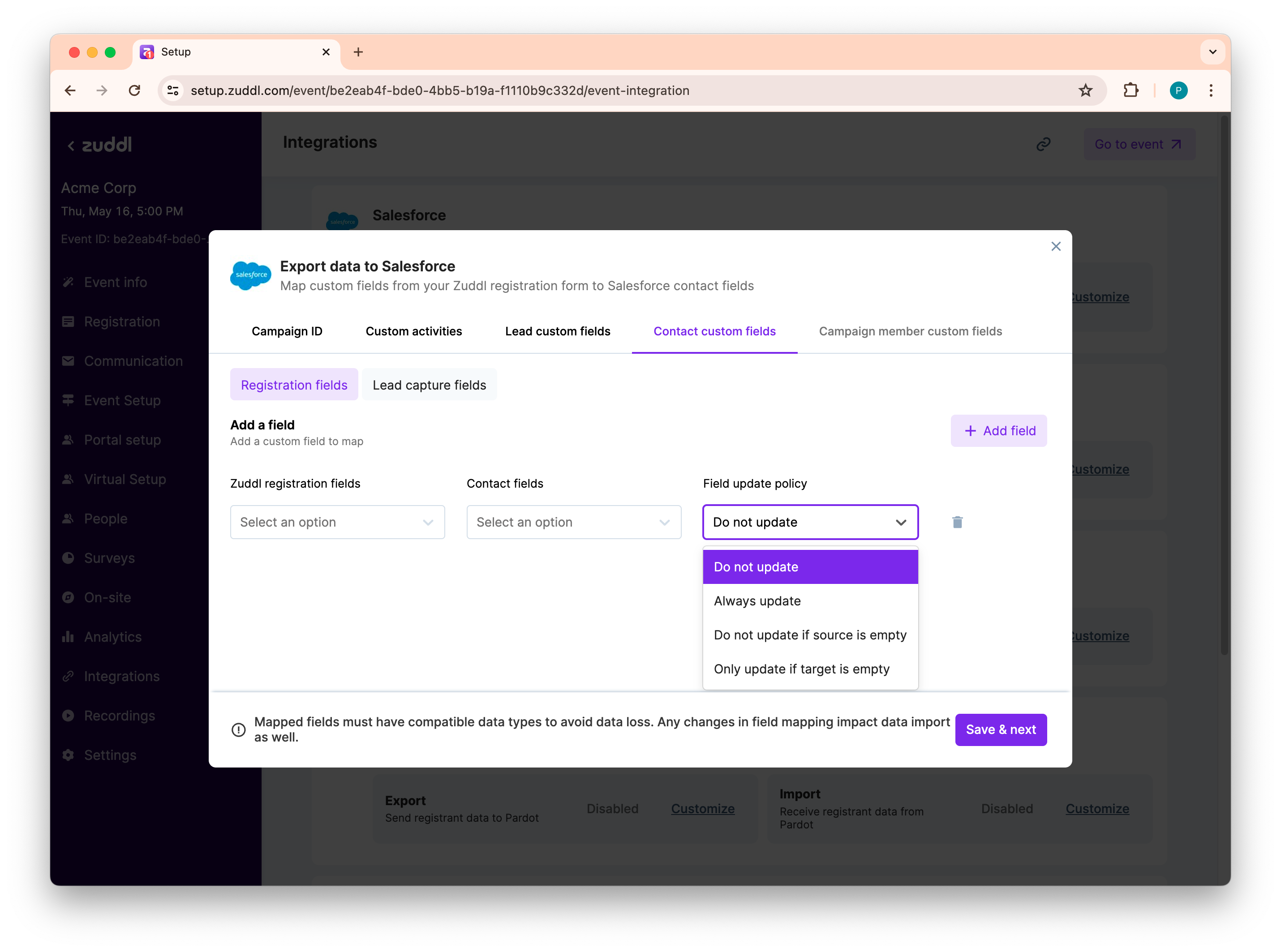
Task: Switch to Lead custom fields tab
Action: [557, 331]
